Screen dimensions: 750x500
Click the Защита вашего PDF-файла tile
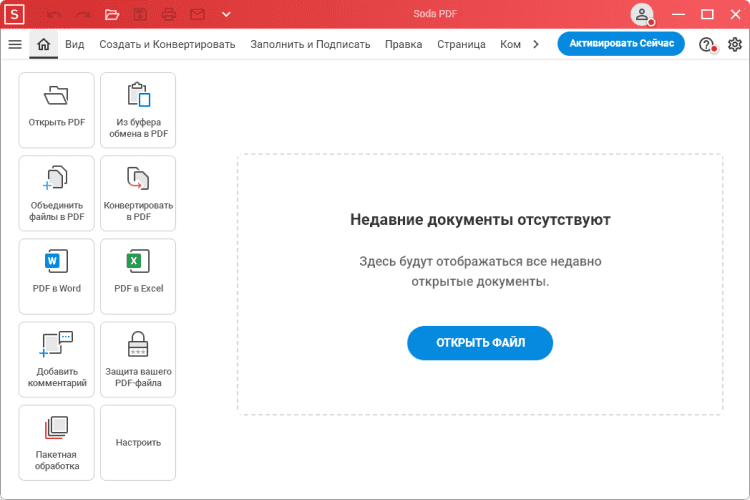(138, 360)
